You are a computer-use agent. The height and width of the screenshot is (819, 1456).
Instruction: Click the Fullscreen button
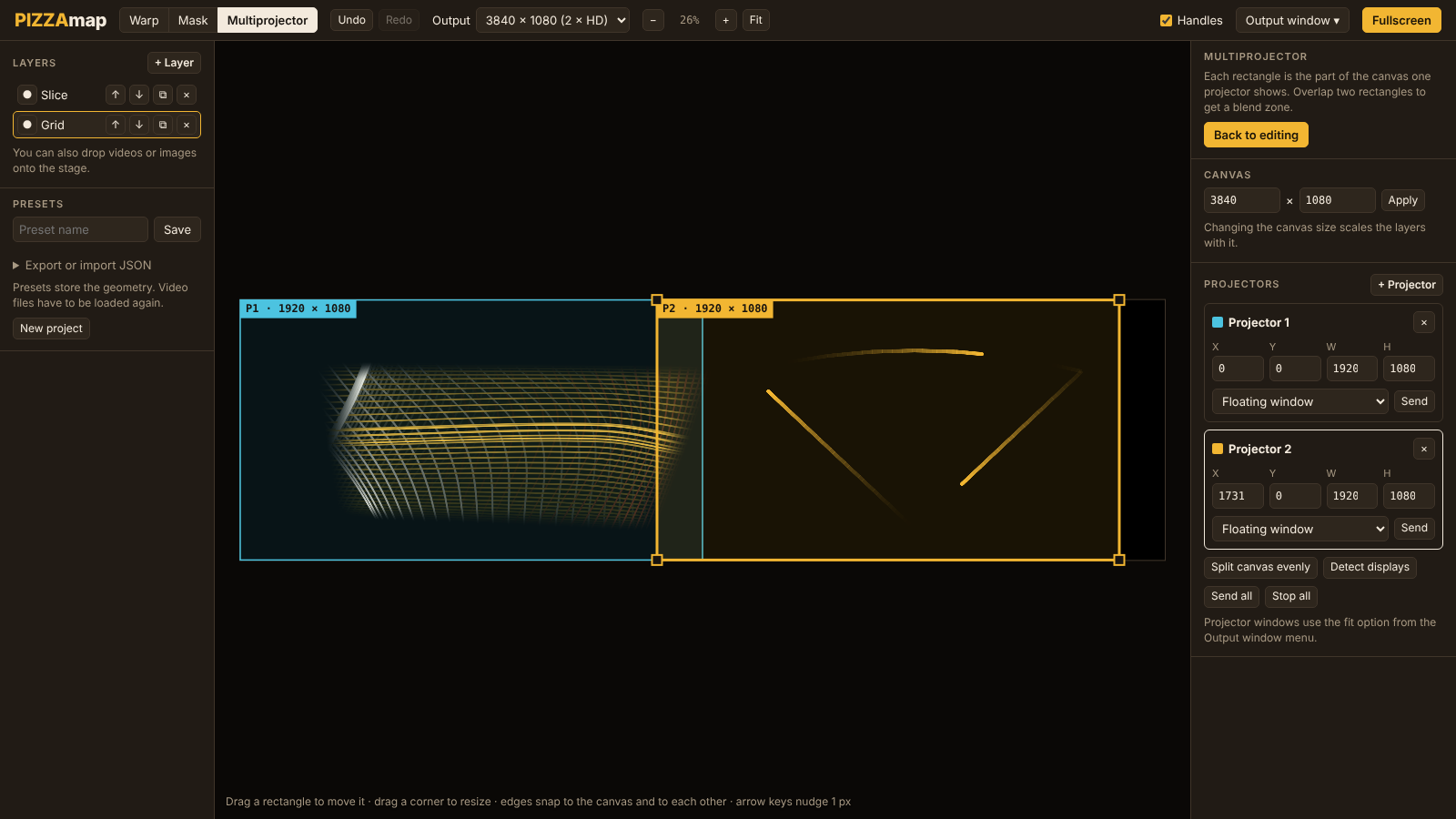point(1401,20)
